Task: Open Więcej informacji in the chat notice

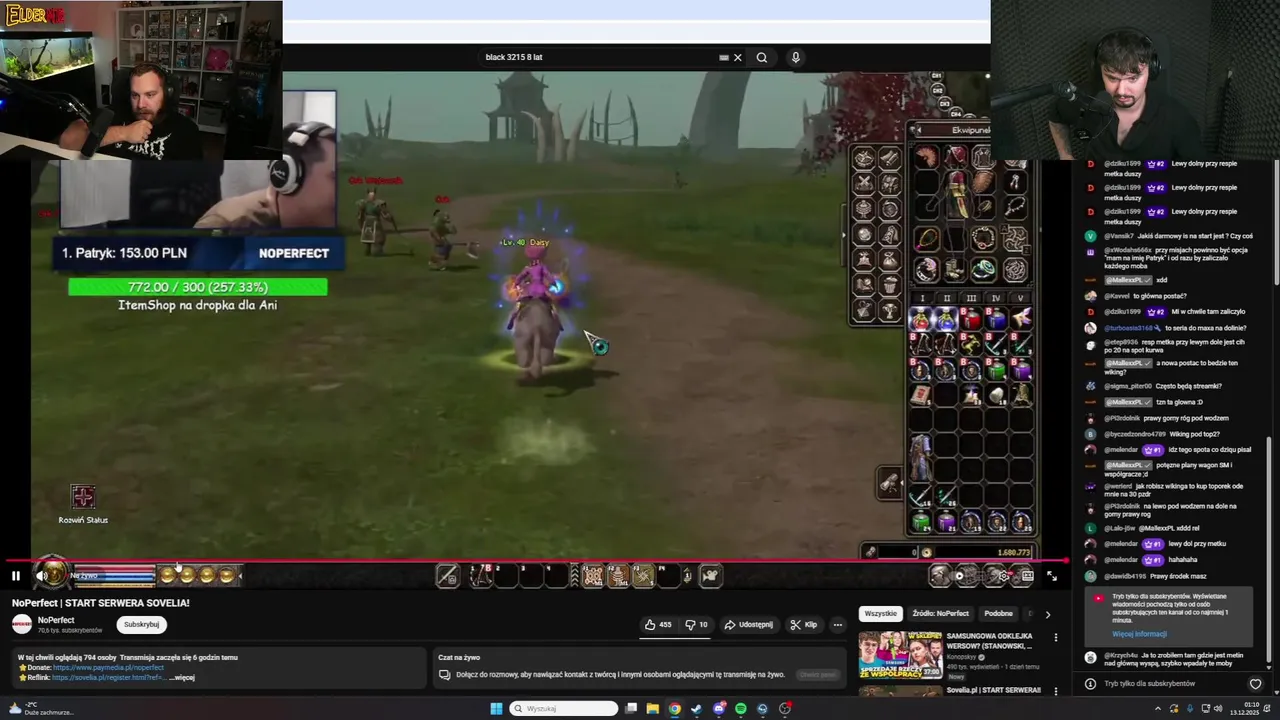Action: click(1139, 634)
